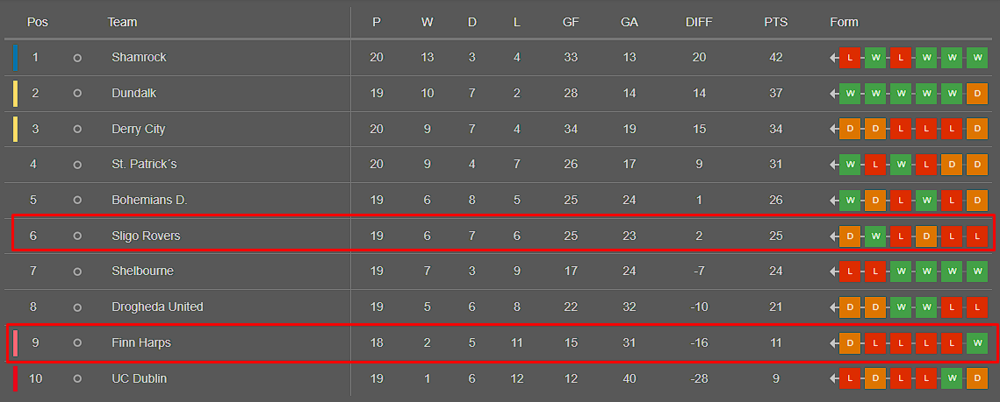Sort table by PTS column header
The width and height of the screenshot is (1000, 402).
click(776, 22)
